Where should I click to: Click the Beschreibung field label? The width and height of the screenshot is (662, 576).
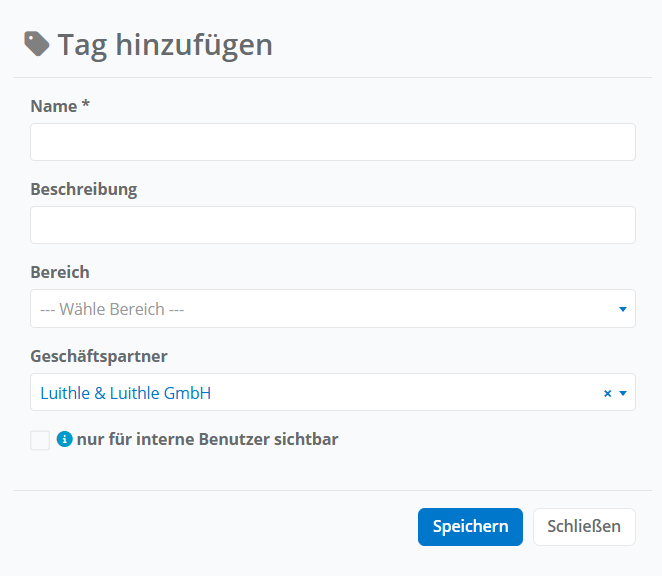(84, 189)
